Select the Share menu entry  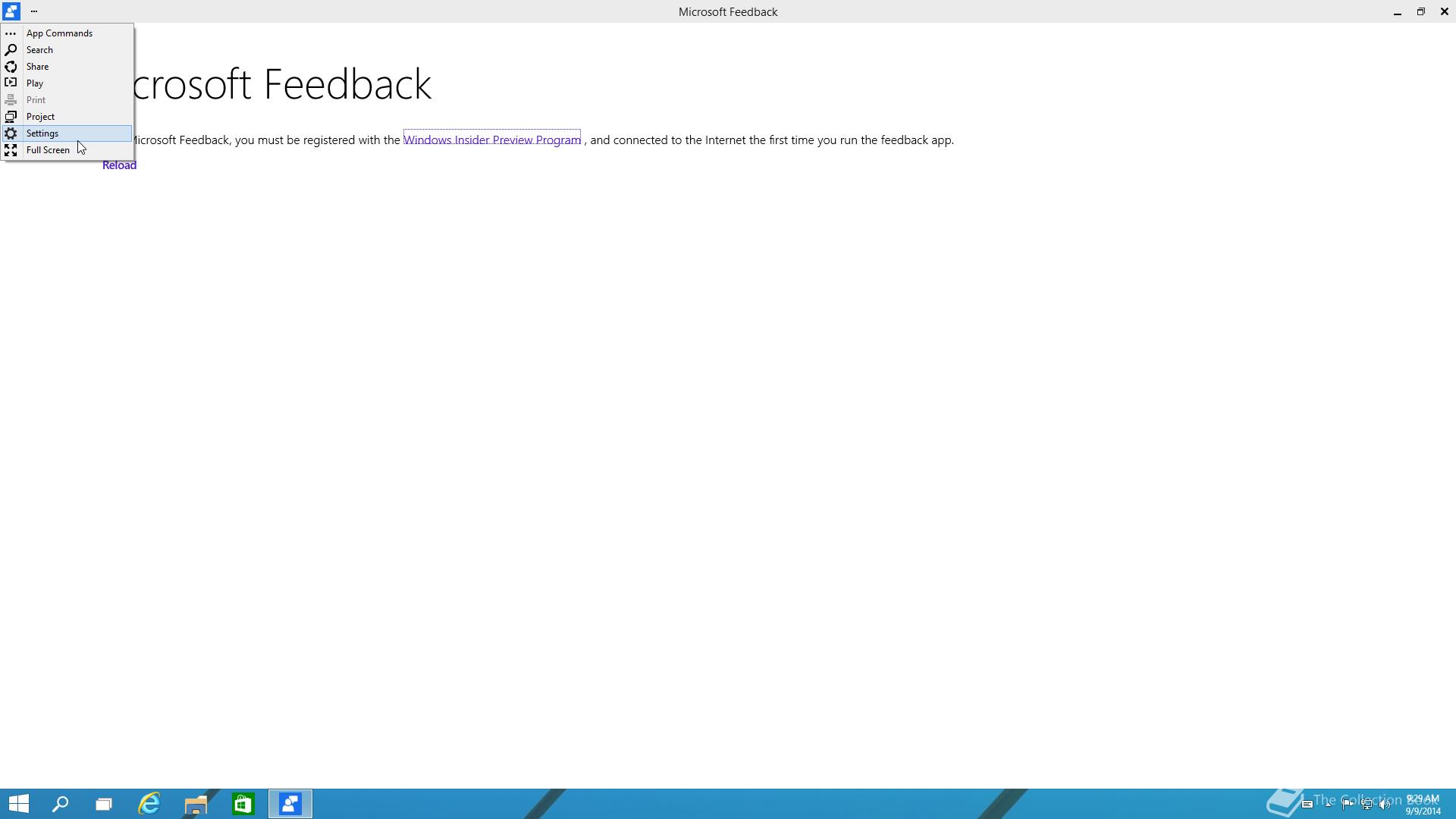(67, 67)
